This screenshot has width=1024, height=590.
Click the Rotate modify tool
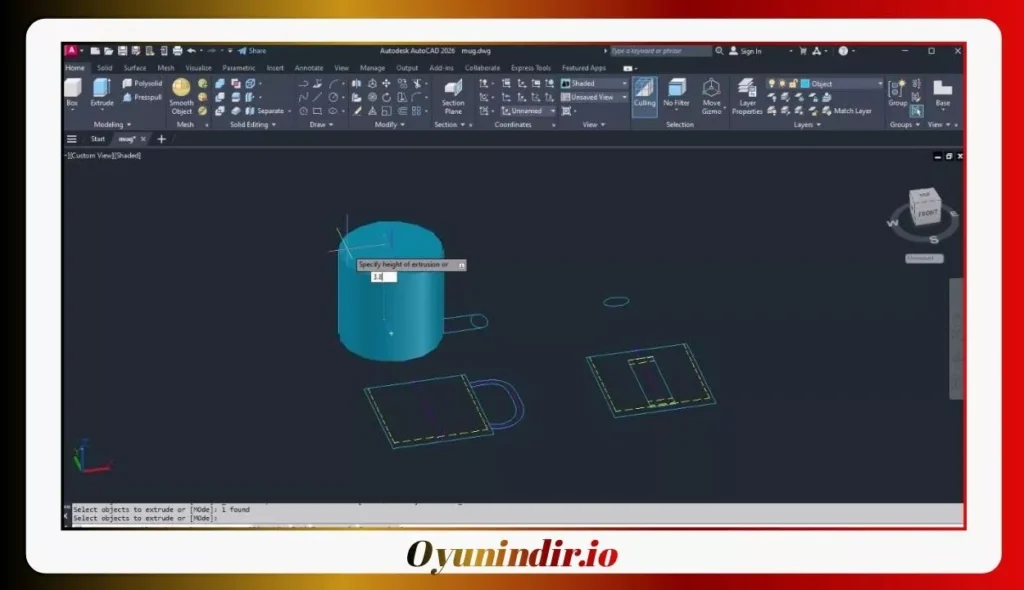tap(387, 97)
